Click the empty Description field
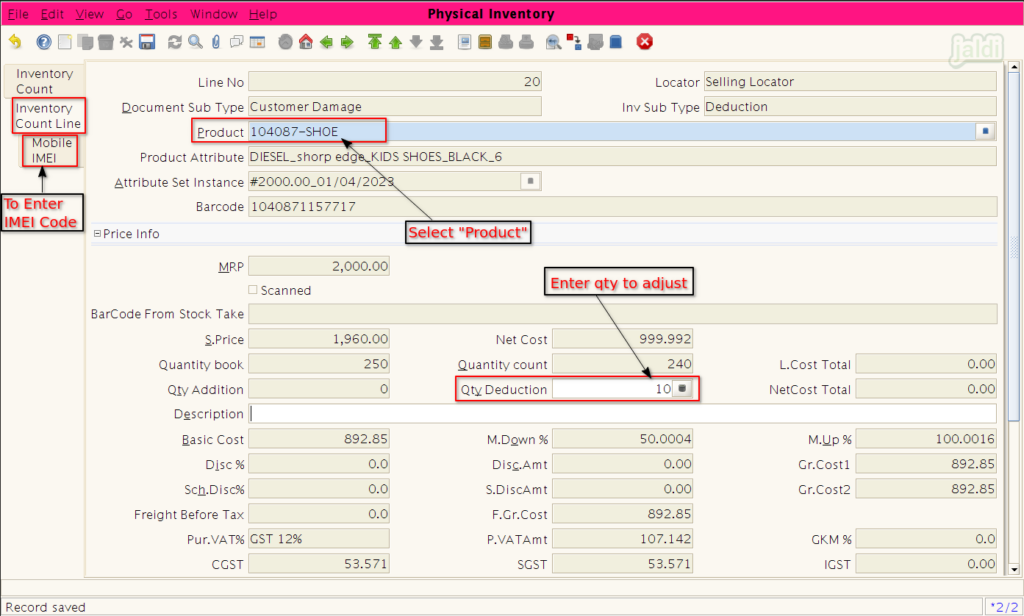This screenshot has height=616, width=1024. 623,413
